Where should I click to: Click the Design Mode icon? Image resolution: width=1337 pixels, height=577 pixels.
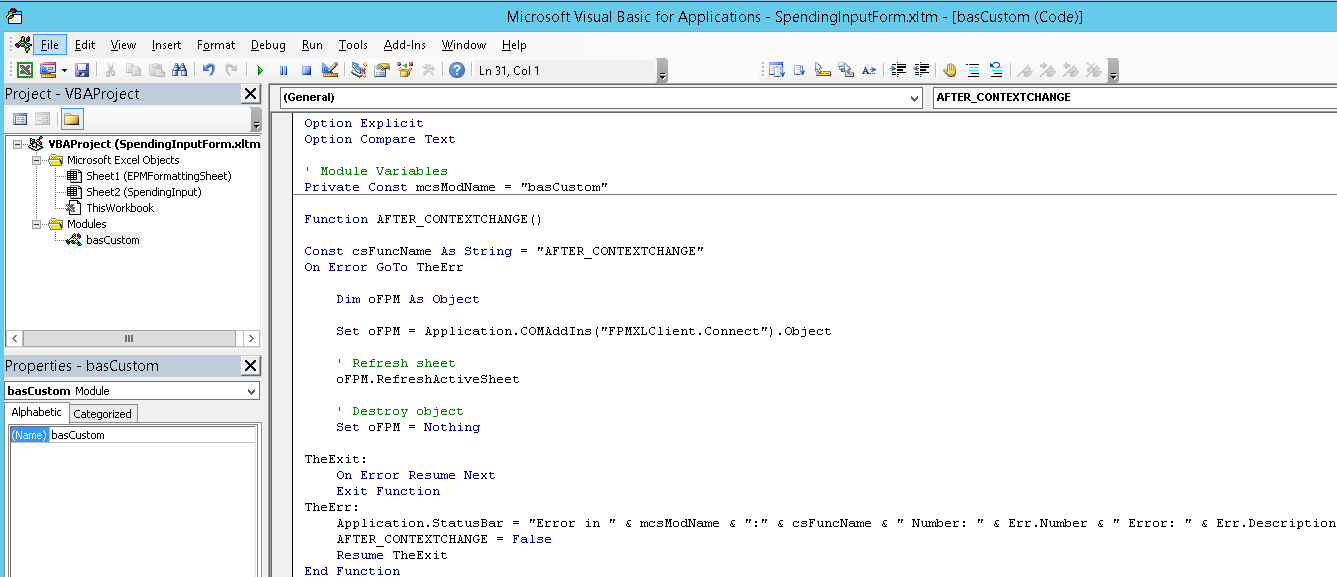[x=330, y=70]
